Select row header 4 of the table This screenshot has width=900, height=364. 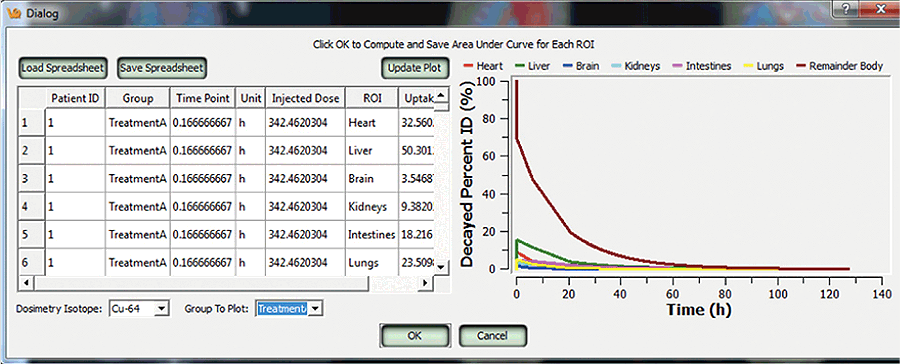point(31,207)
